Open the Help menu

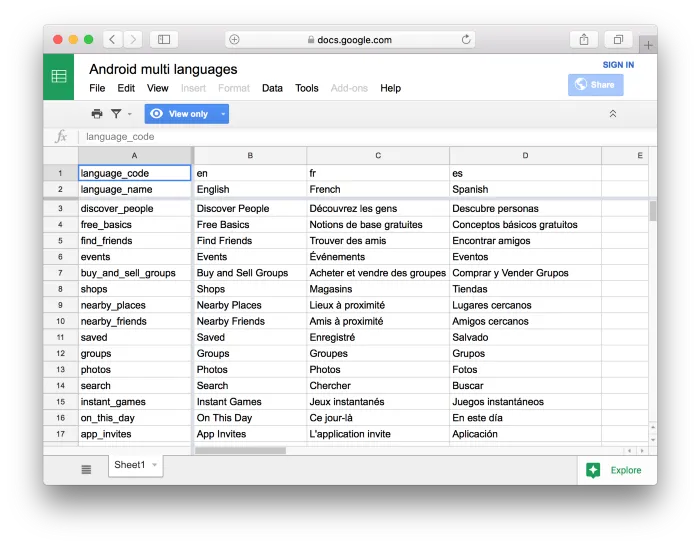(x=391, y=88)
